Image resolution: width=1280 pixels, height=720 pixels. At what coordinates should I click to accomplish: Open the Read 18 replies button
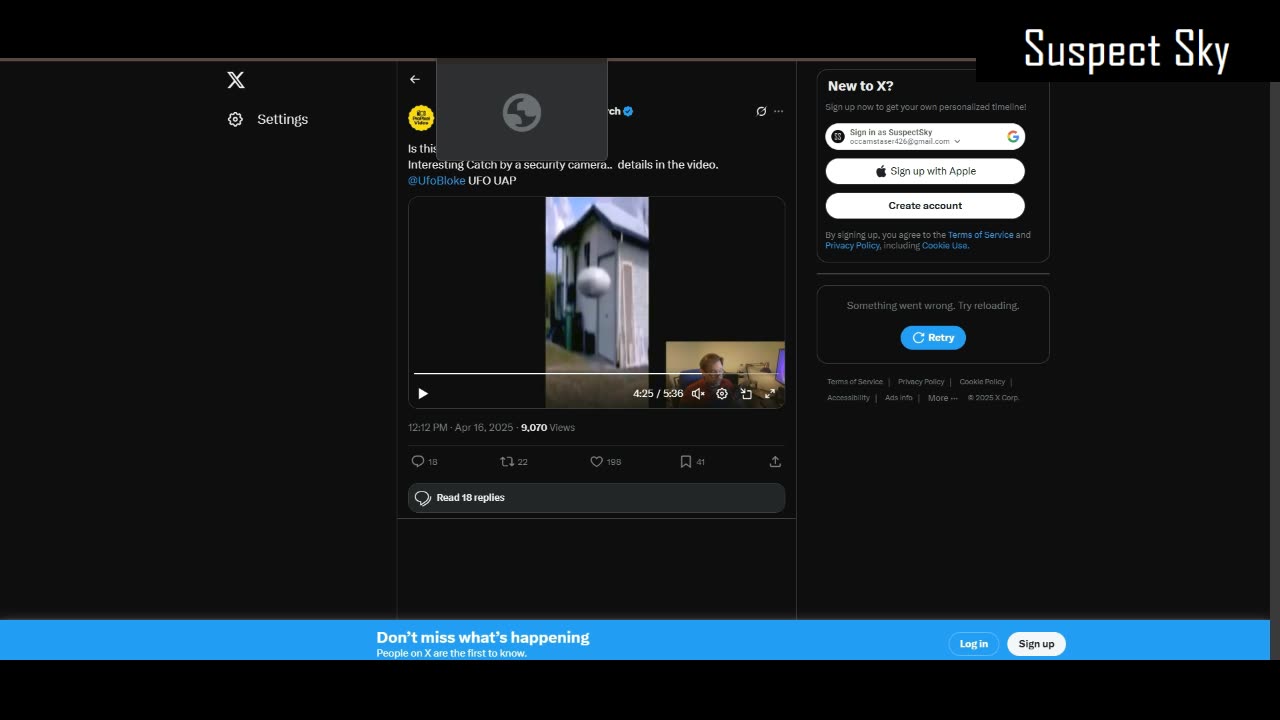596,498
